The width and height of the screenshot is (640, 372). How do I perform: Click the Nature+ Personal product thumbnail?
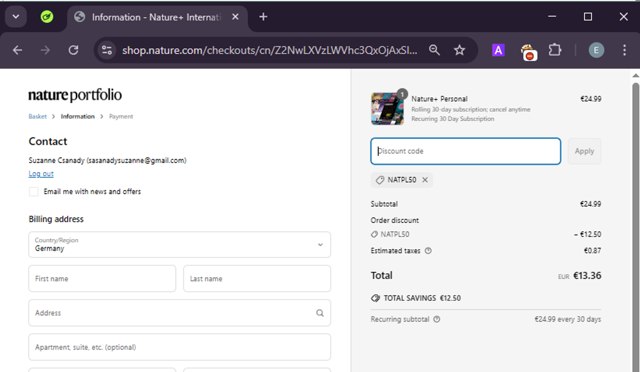click(x=387, y=109)
